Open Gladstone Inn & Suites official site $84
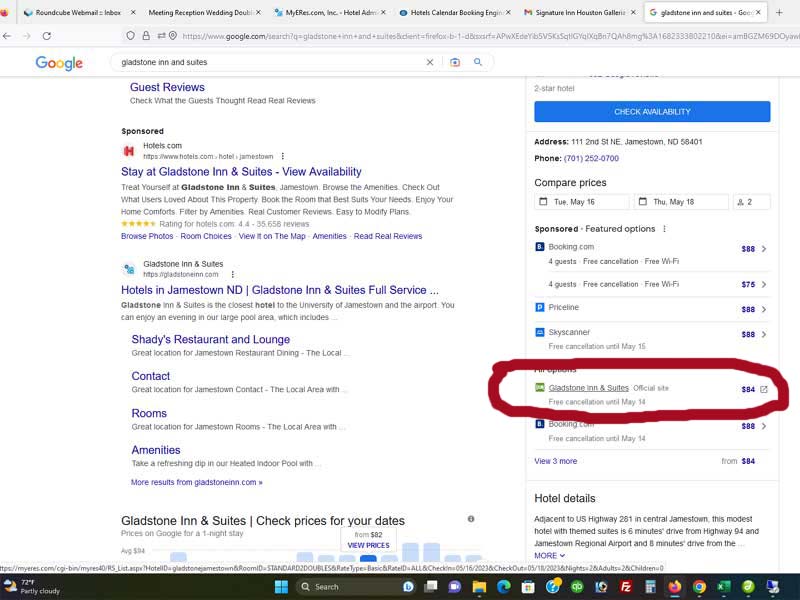The image size is (800, 600). [588, 388]
